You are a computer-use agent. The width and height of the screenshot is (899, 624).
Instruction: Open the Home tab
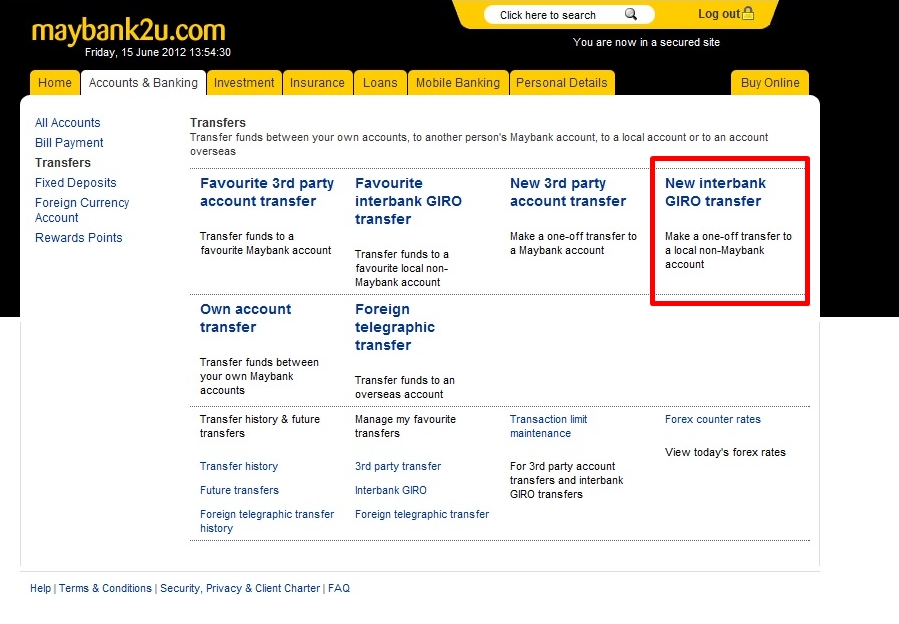[x=54, y=83]
